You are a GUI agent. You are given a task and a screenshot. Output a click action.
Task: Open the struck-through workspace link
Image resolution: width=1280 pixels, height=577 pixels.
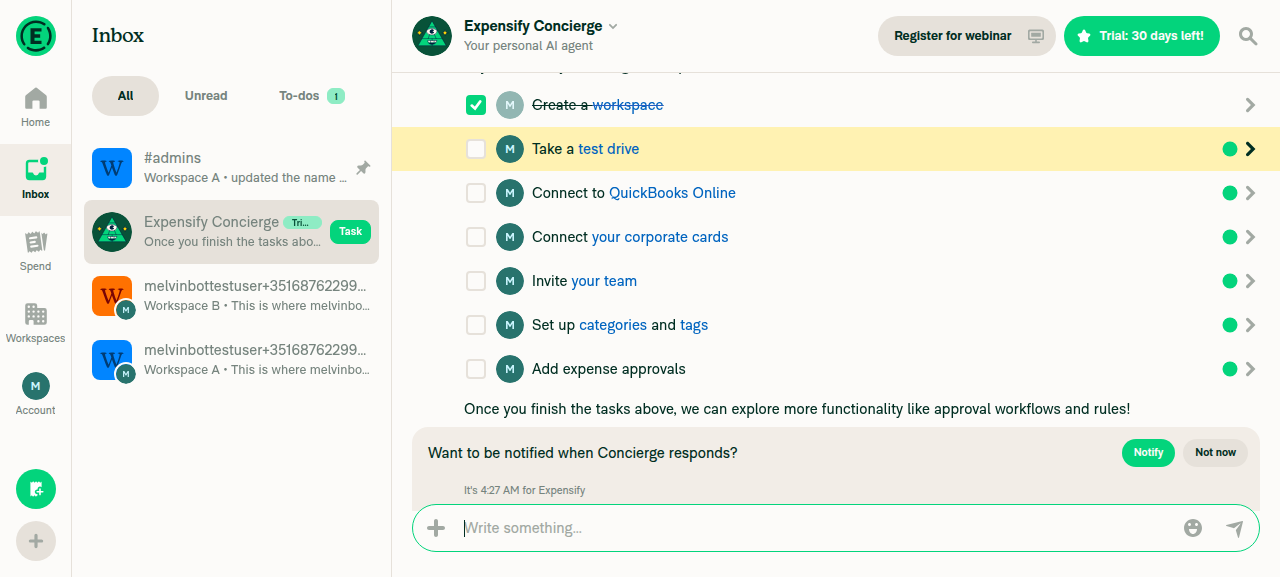(628, 105)
